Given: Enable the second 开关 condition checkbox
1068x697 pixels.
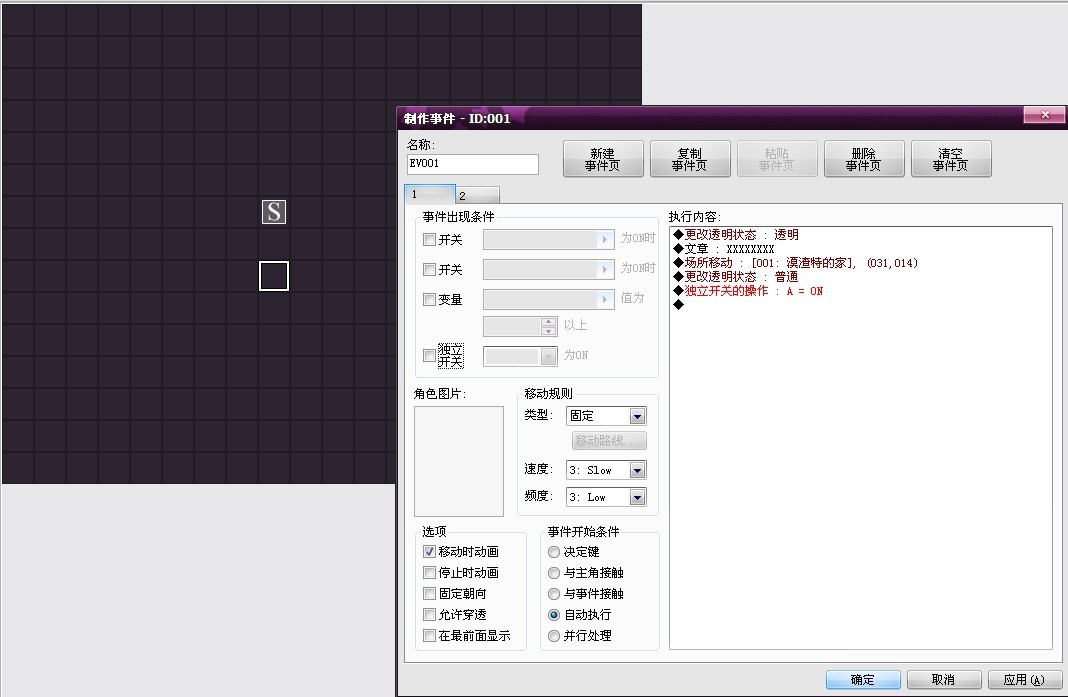Looking at the screenshot, I should tap(429, 270).
